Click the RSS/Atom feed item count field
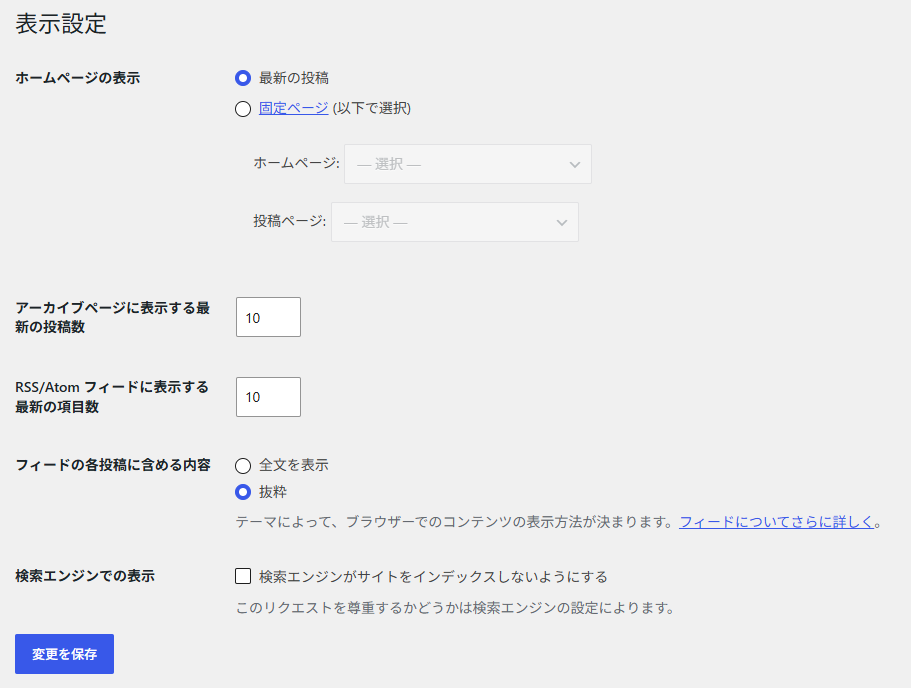 pos(268,397)
